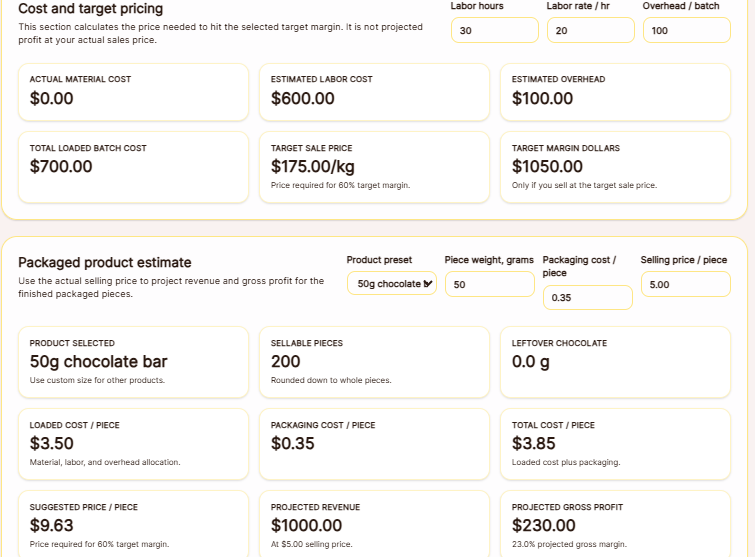Screen dimensions: 755x557
Task: Click the Packaging Cost per piece $0.35 value
Action: click(x=292, y=443)
